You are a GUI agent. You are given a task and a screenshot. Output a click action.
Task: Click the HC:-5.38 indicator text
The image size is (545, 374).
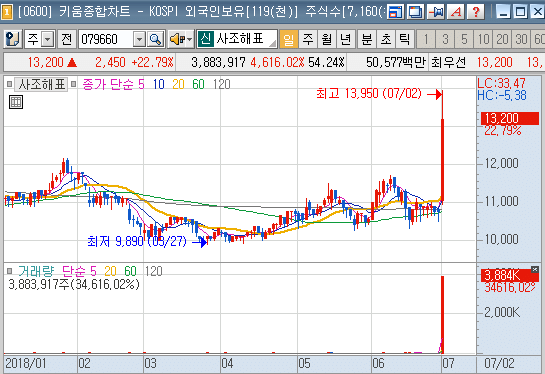tap(502, 95)
